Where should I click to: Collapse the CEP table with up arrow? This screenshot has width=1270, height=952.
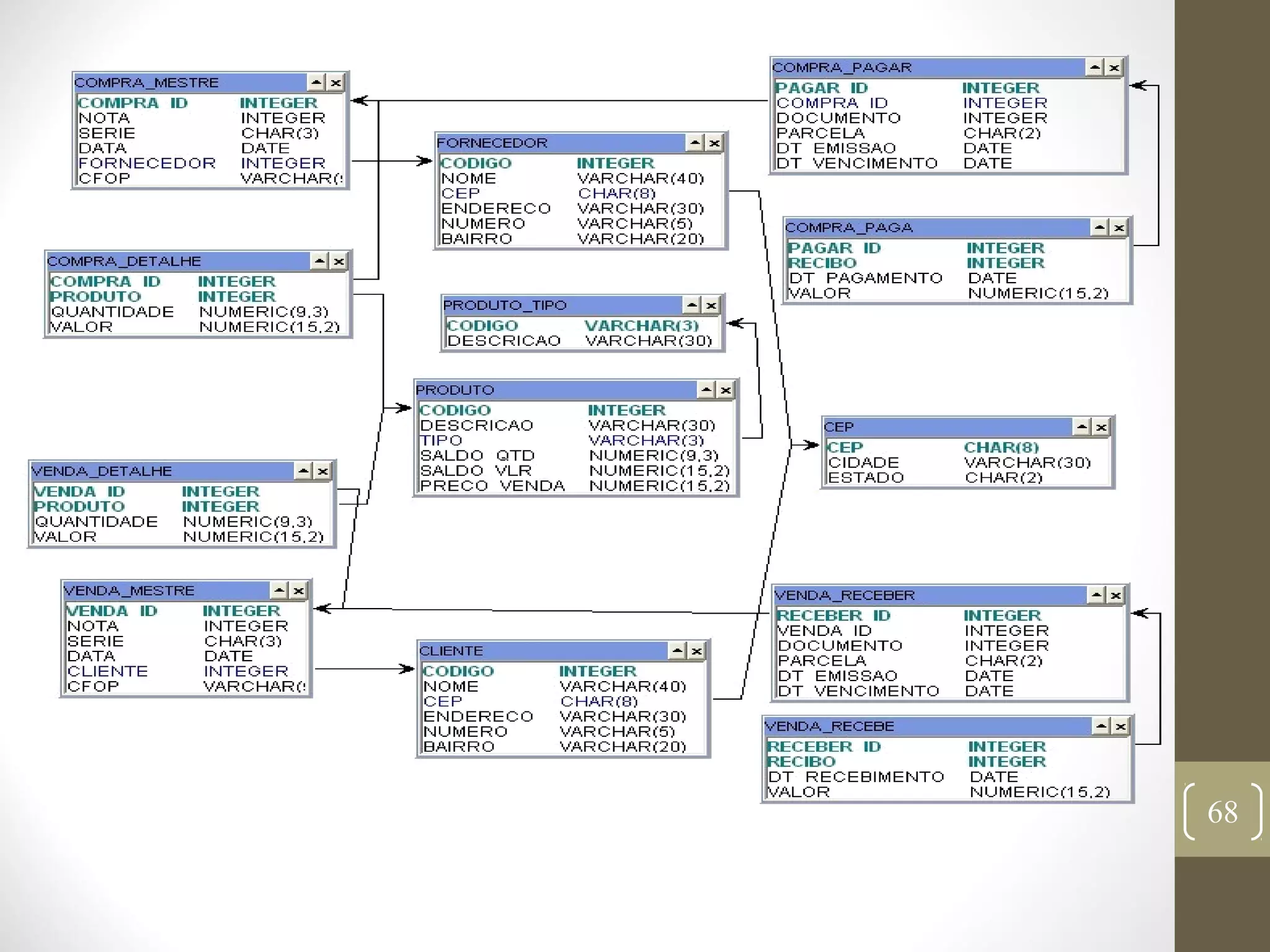click(x=1082, y=427)
